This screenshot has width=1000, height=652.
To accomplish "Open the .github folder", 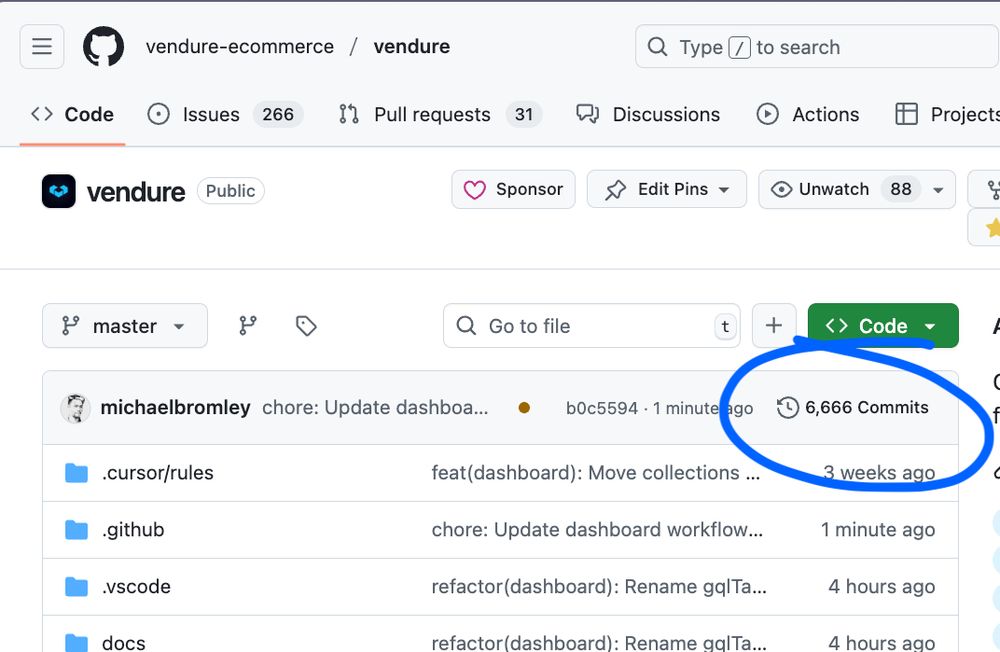I will [133, 530].
